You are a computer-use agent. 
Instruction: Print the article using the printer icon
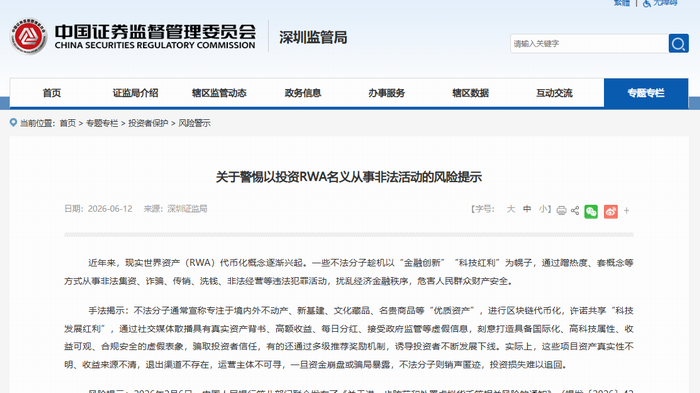click(x=561, y=210)
